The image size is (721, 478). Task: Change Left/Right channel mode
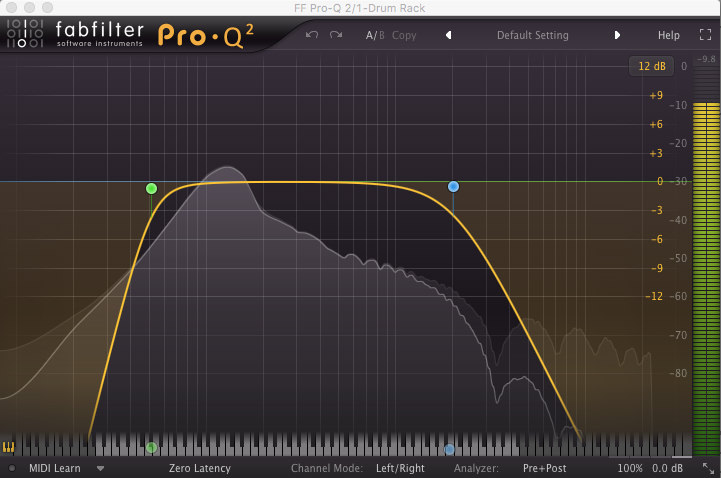coord(400,468)
